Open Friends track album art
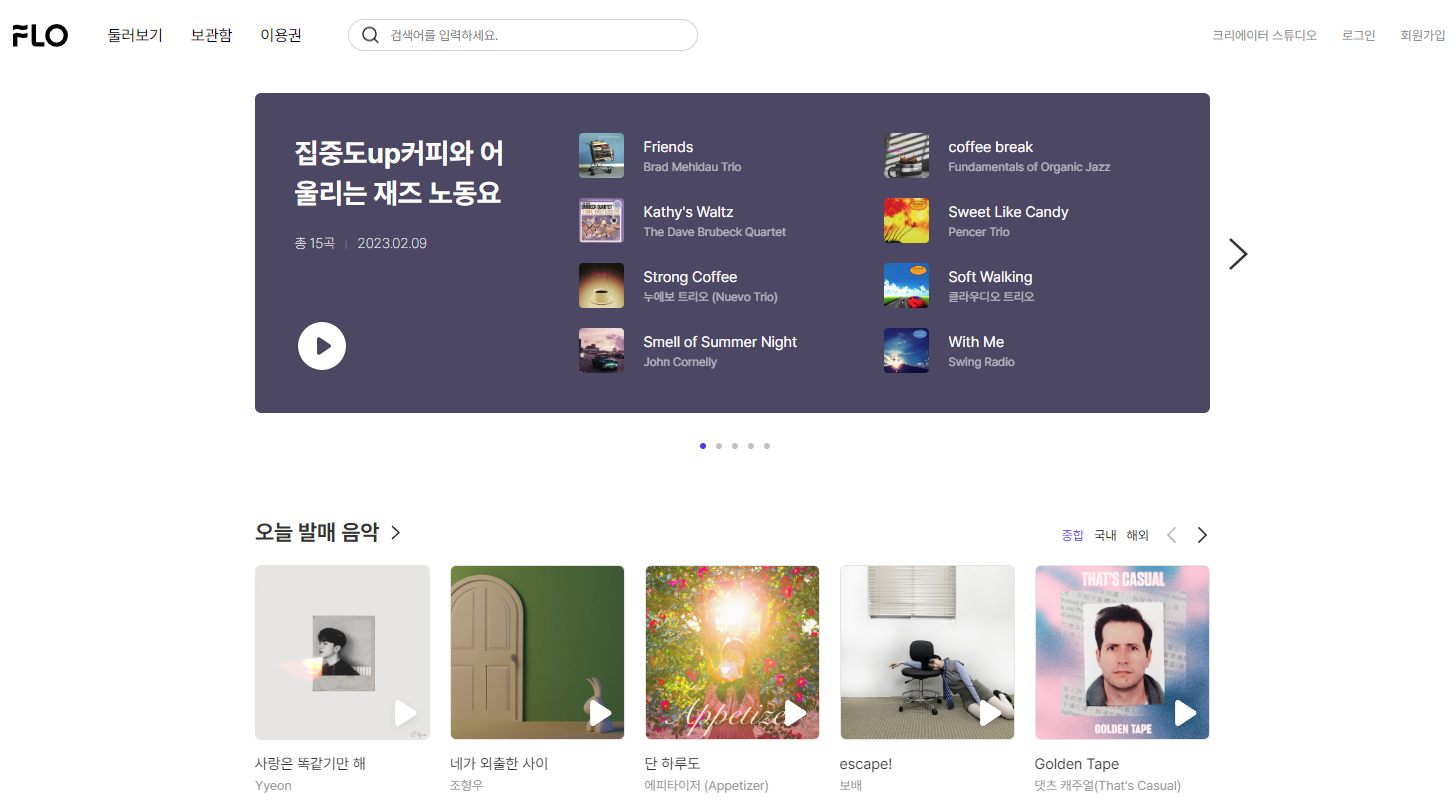This screenshot has height=811, width=1456. (x=601, y=156)
